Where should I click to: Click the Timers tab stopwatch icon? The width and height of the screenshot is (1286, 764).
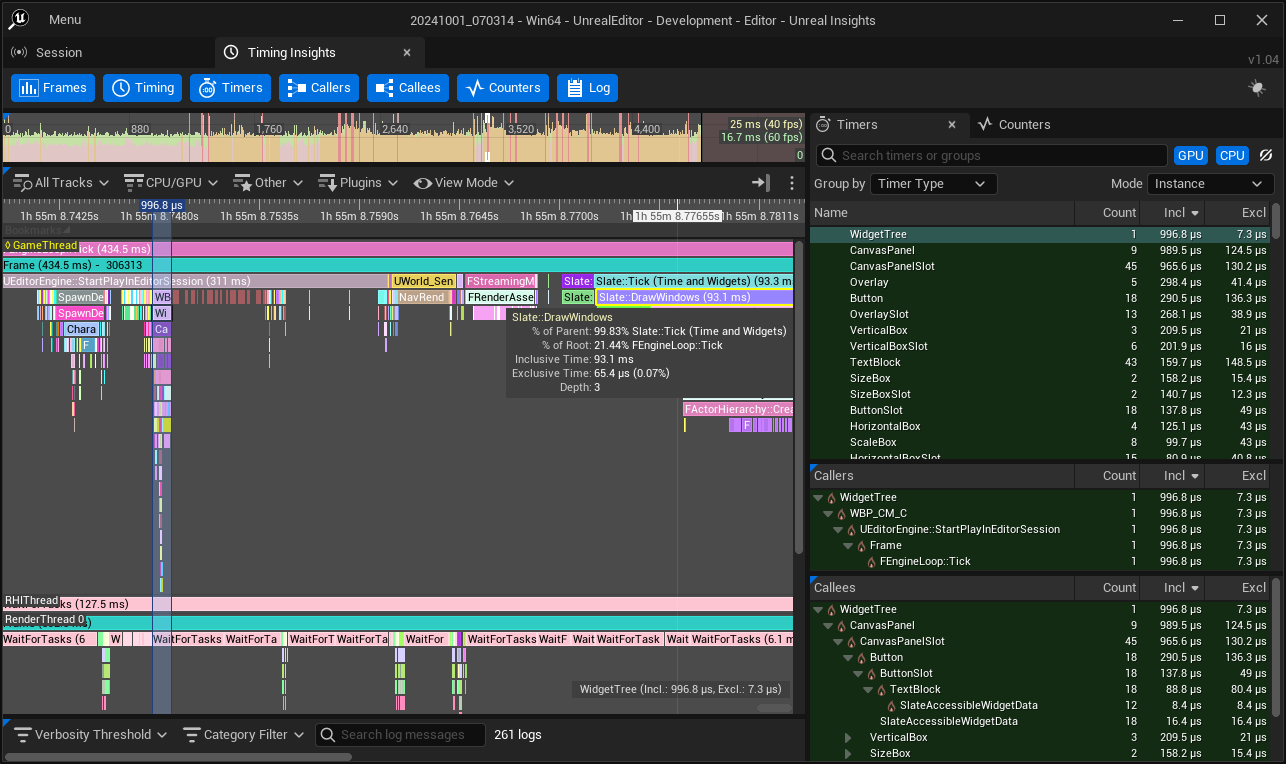[x=823, y=125]
